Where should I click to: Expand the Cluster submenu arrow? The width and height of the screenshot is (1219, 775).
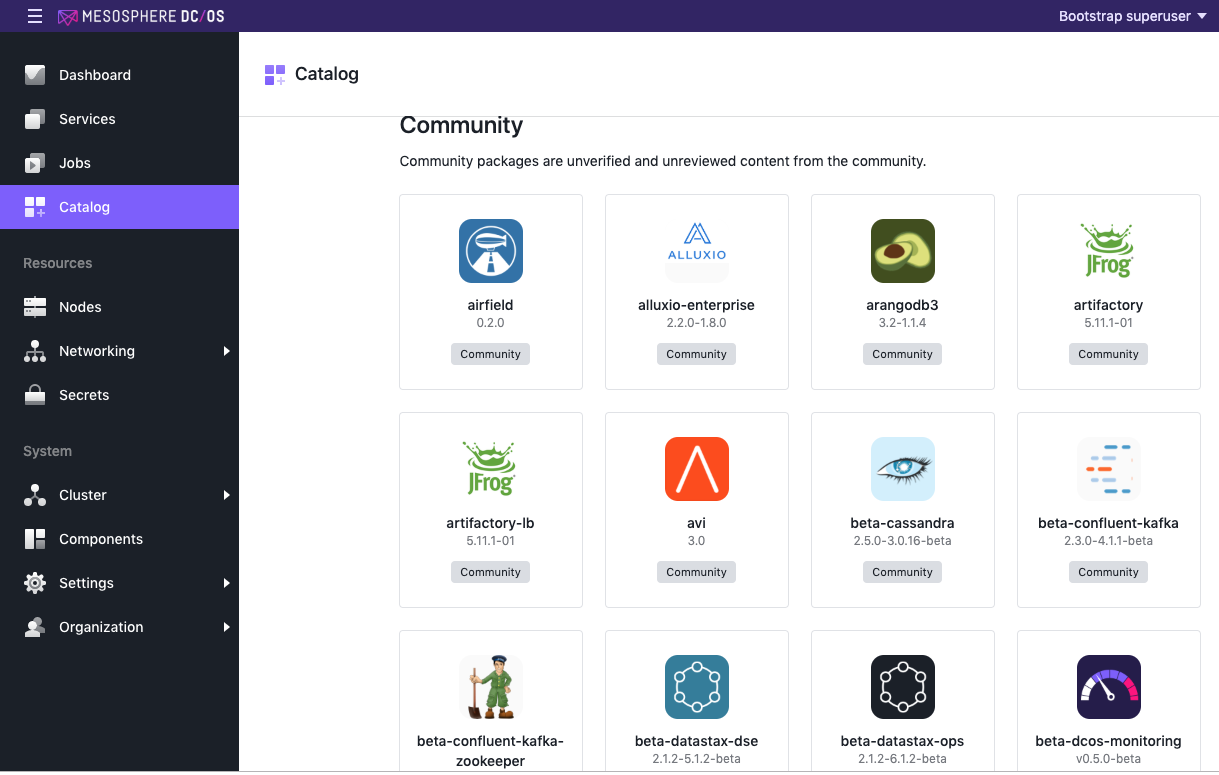[227, 495]
